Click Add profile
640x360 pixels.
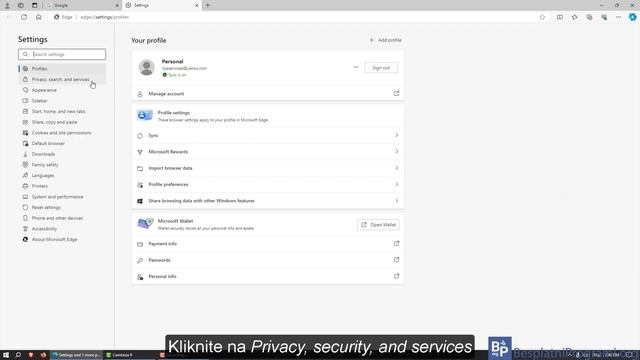[x=385, y=40]
